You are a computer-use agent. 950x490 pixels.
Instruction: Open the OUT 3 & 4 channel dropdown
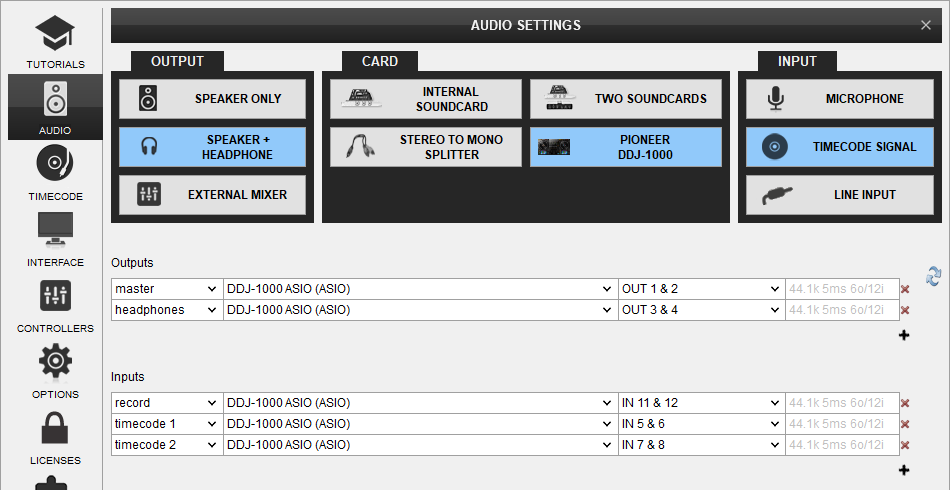[x=700, y=310]
